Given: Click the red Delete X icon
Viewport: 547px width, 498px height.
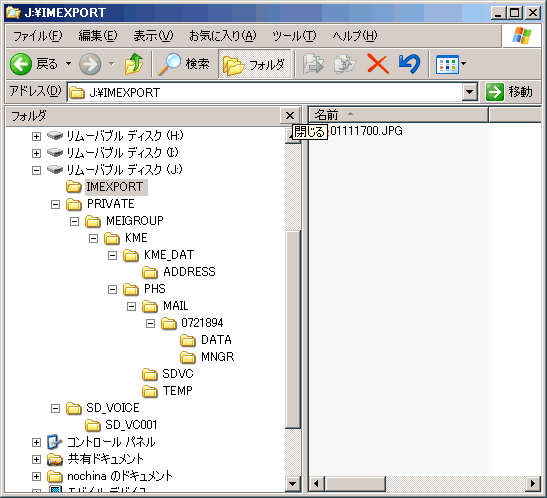Looking at the screenshot, I should 378,64.
